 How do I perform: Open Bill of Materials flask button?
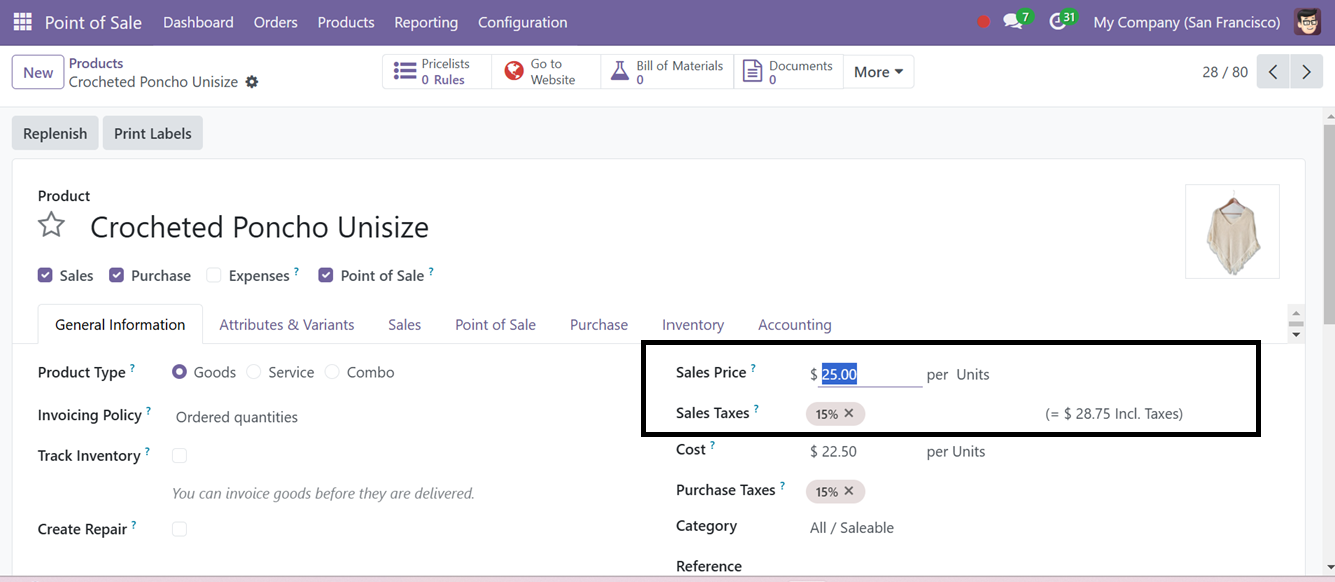(x=667, y=72)
